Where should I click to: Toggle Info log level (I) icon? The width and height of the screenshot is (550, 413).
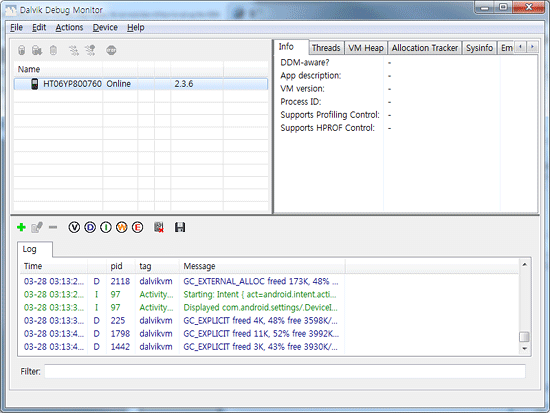(x=106, y=227)
